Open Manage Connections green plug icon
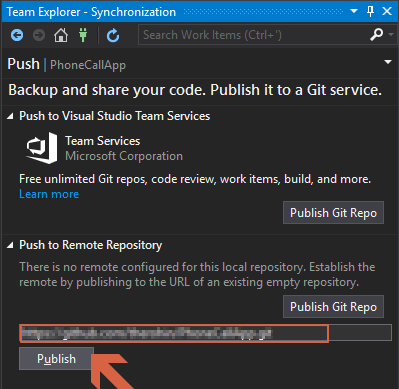The width and height of the screenshot is (399, 389). [83, 35]
